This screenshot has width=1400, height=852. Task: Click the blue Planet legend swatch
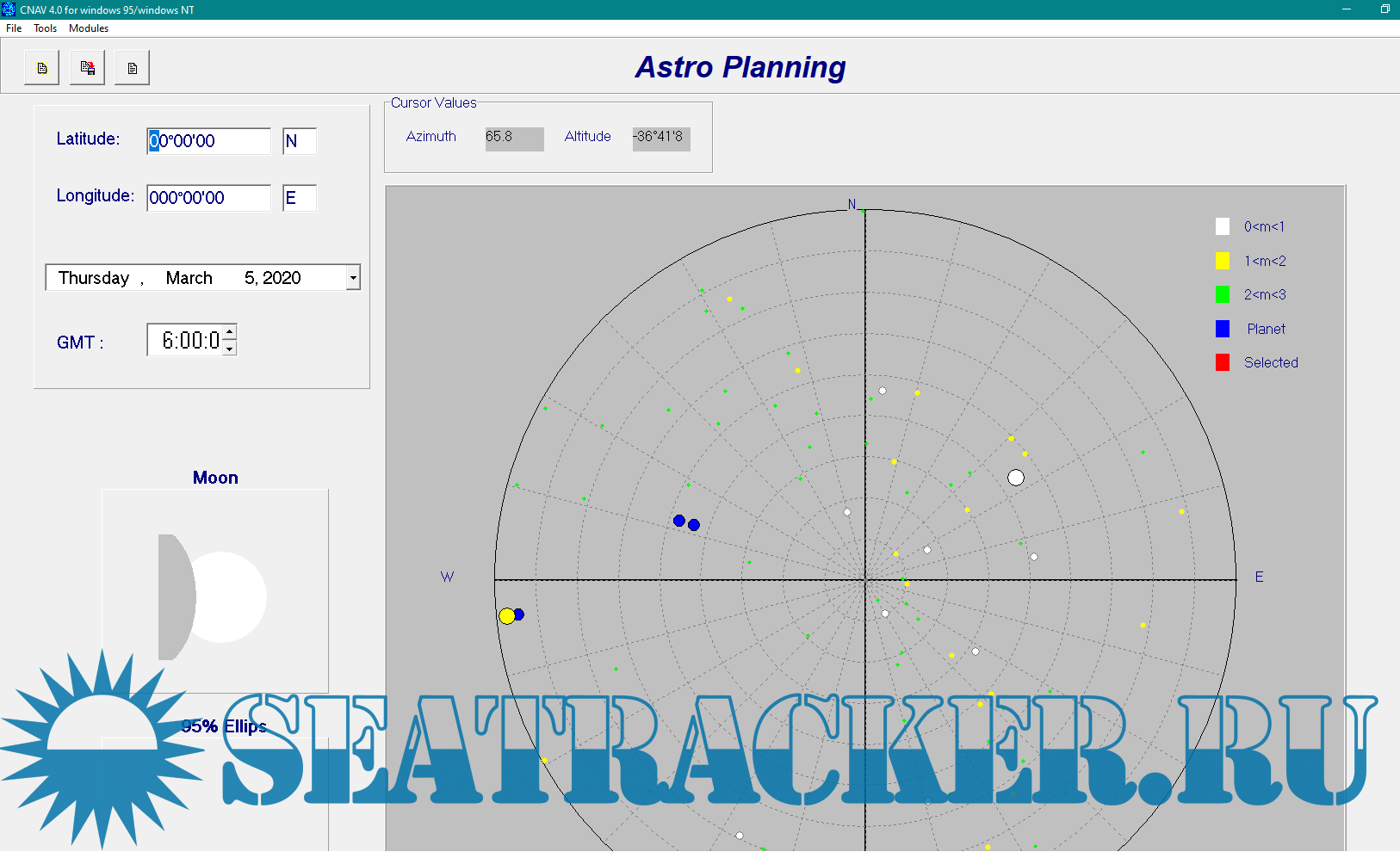click(x=1223, y=329)
